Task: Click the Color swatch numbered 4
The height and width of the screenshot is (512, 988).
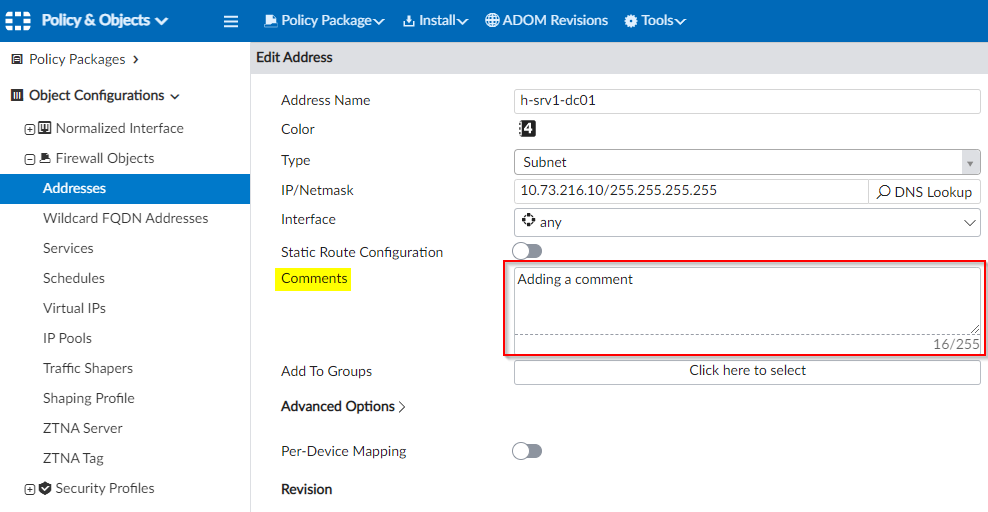Action: (527, 129)
